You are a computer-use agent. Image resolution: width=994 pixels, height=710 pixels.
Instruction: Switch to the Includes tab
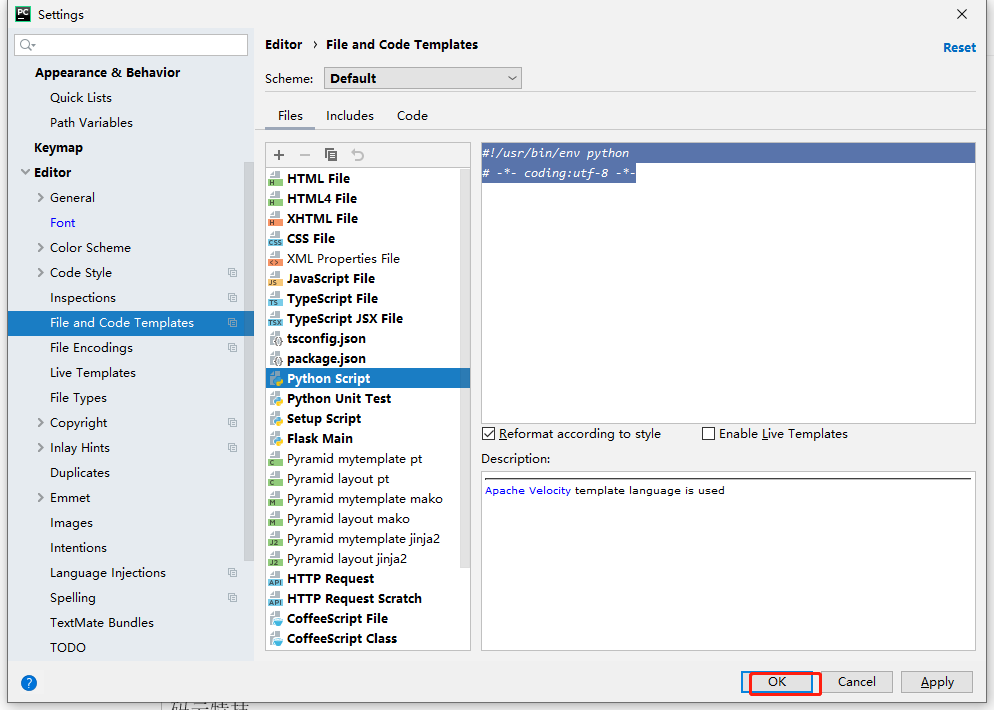pyautogui.click(x=350, y=116)
